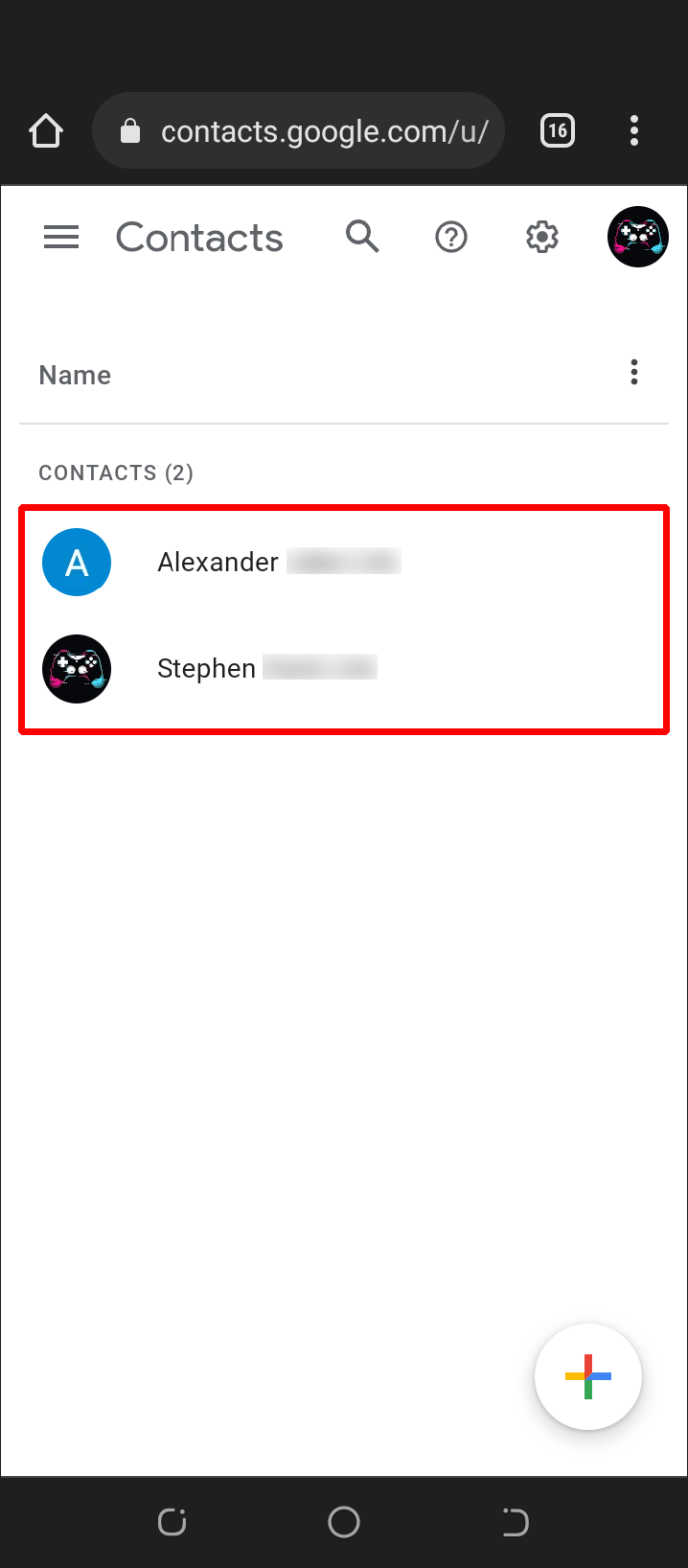Open the Chrome three-dot overflow menu
The width and height of the screenshot is (688, 1568).
click(634, 131)
